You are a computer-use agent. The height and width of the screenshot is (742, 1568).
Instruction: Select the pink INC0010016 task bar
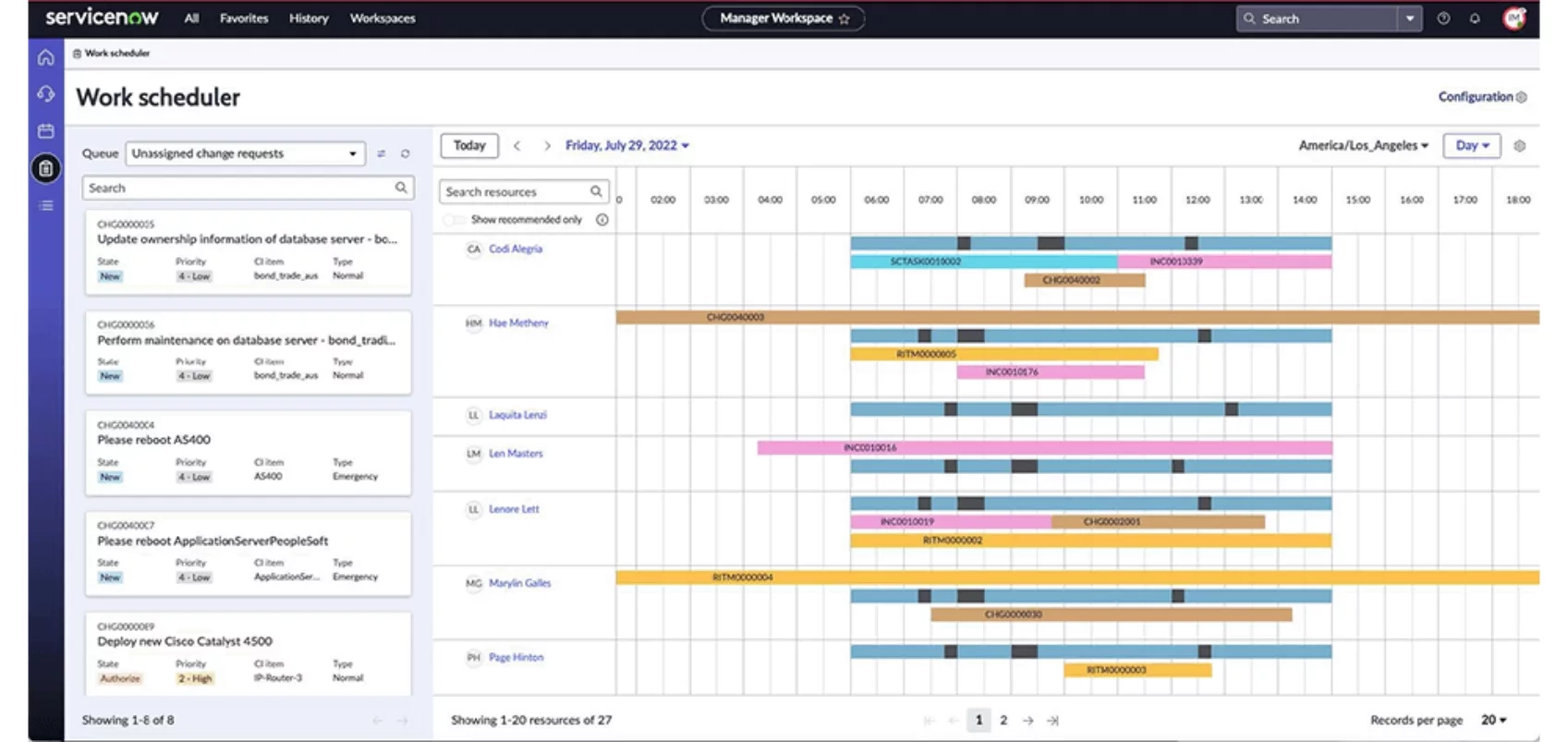click(1044, 447)
